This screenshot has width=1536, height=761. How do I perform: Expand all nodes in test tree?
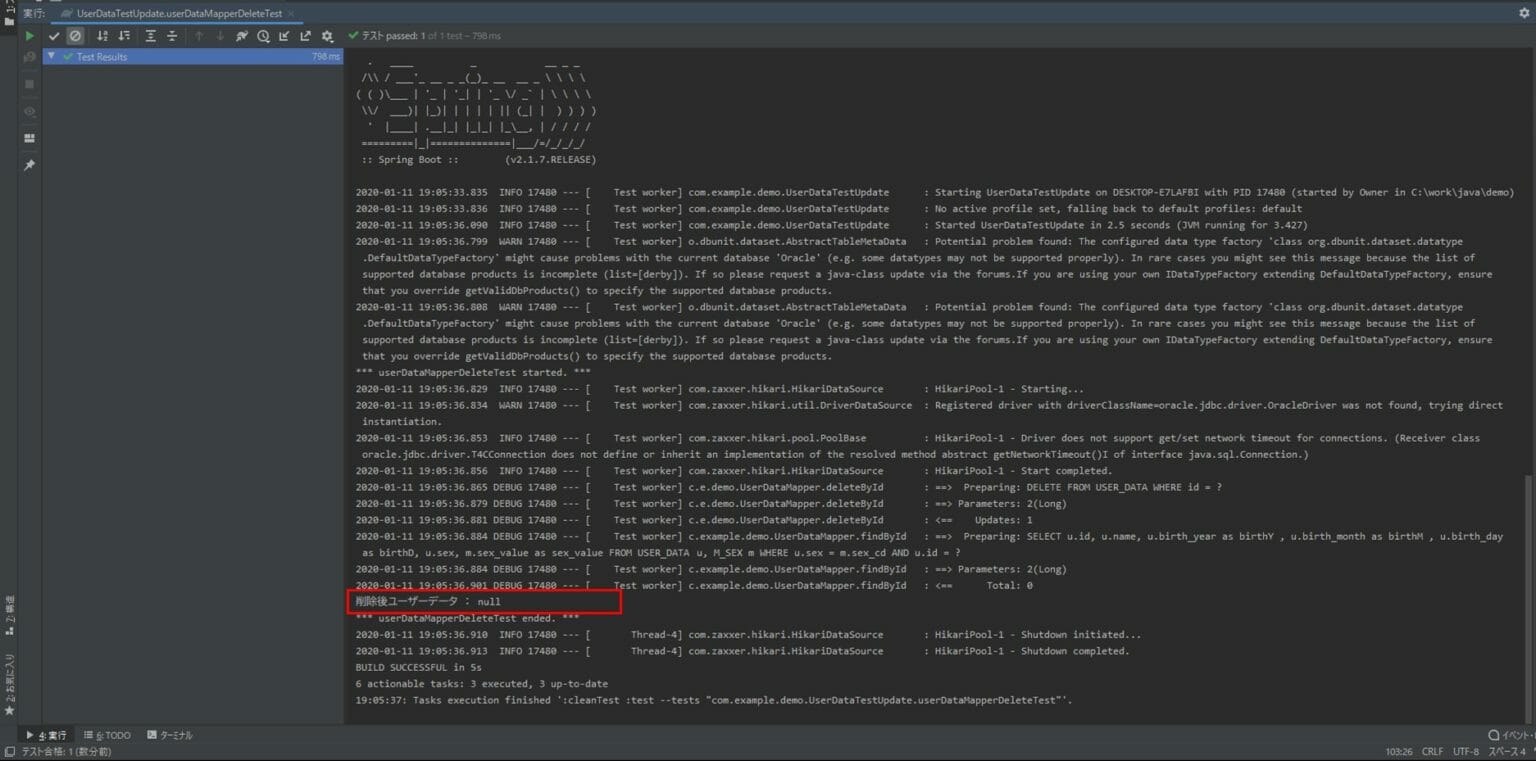(151, 35)
